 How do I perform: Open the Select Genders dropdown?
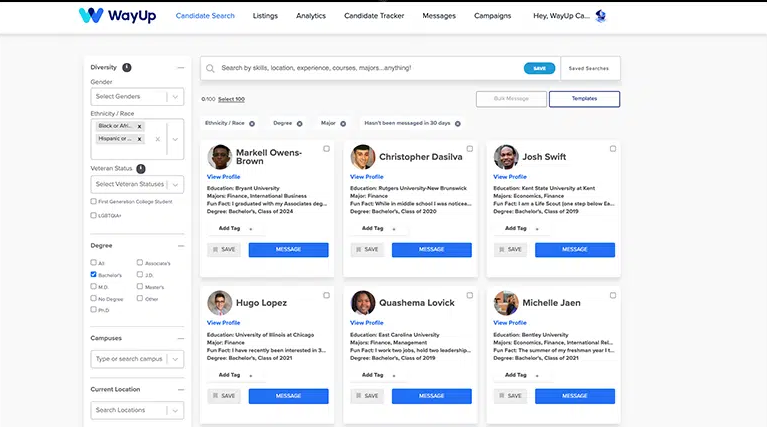click(x=137, y=97)
